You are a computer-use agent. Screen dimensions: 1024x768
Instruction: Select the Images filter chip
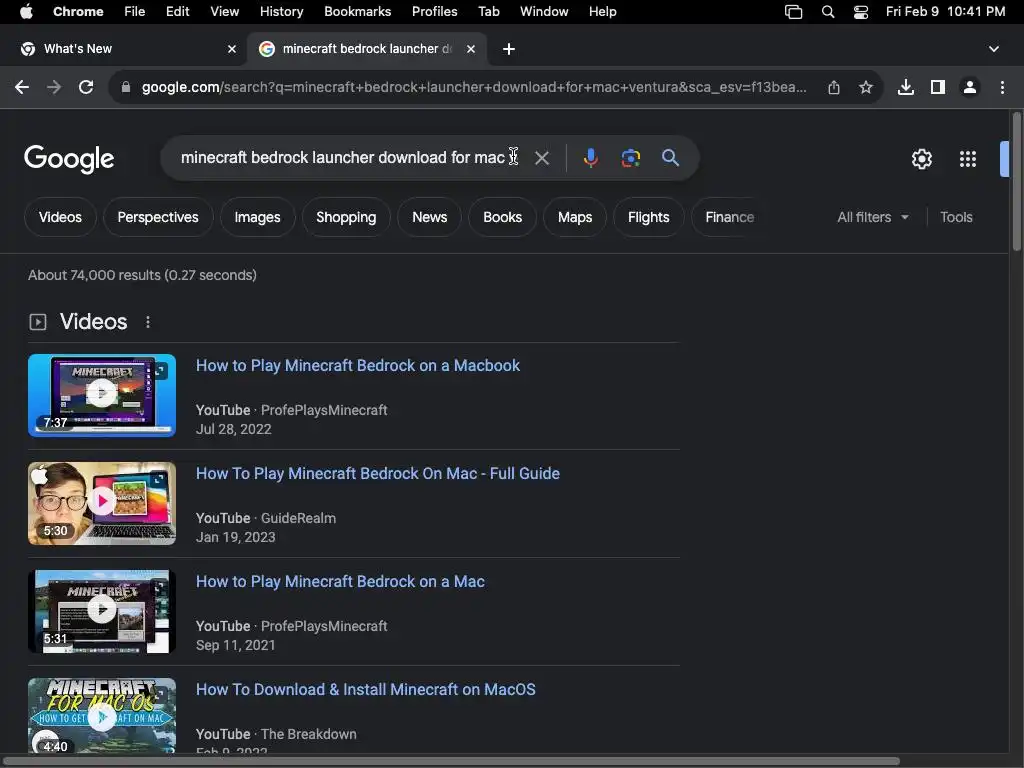(x=257, y=217)
